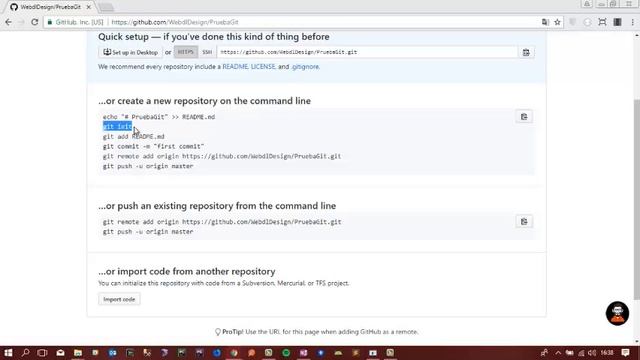Go back with the browser back arrow

9,22
